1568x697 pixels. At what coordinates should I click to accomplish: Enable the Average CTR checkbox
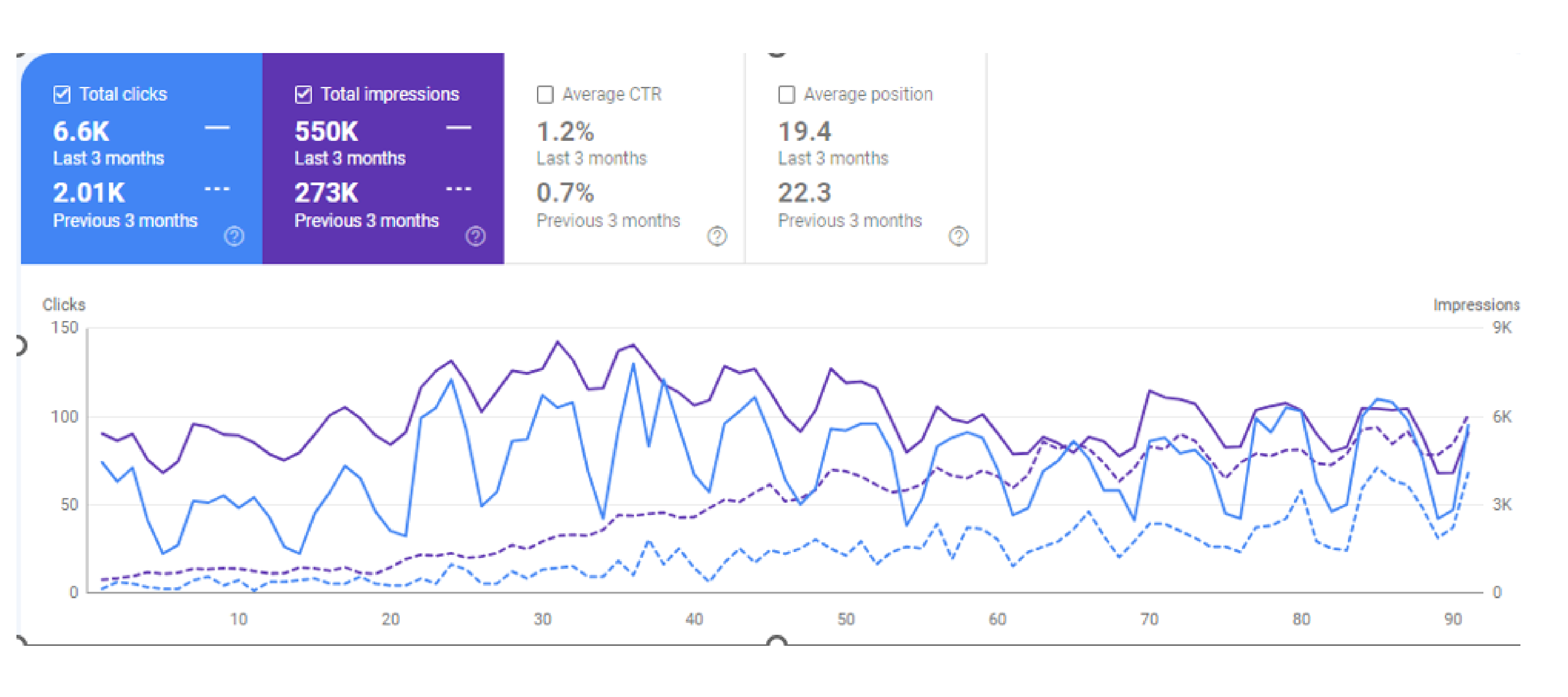click(x=545, y=95)
